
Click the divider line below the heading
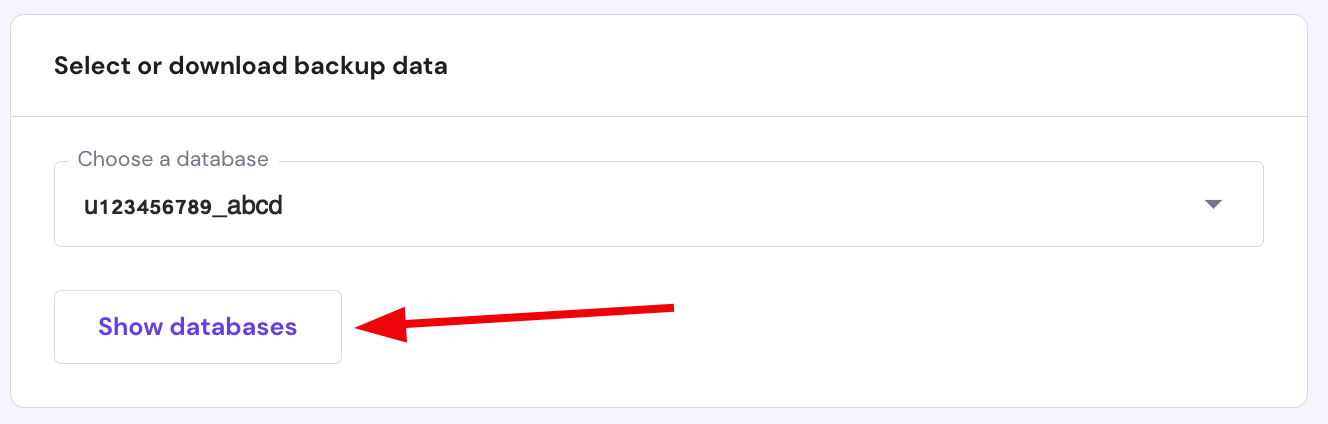coord(658,117)
